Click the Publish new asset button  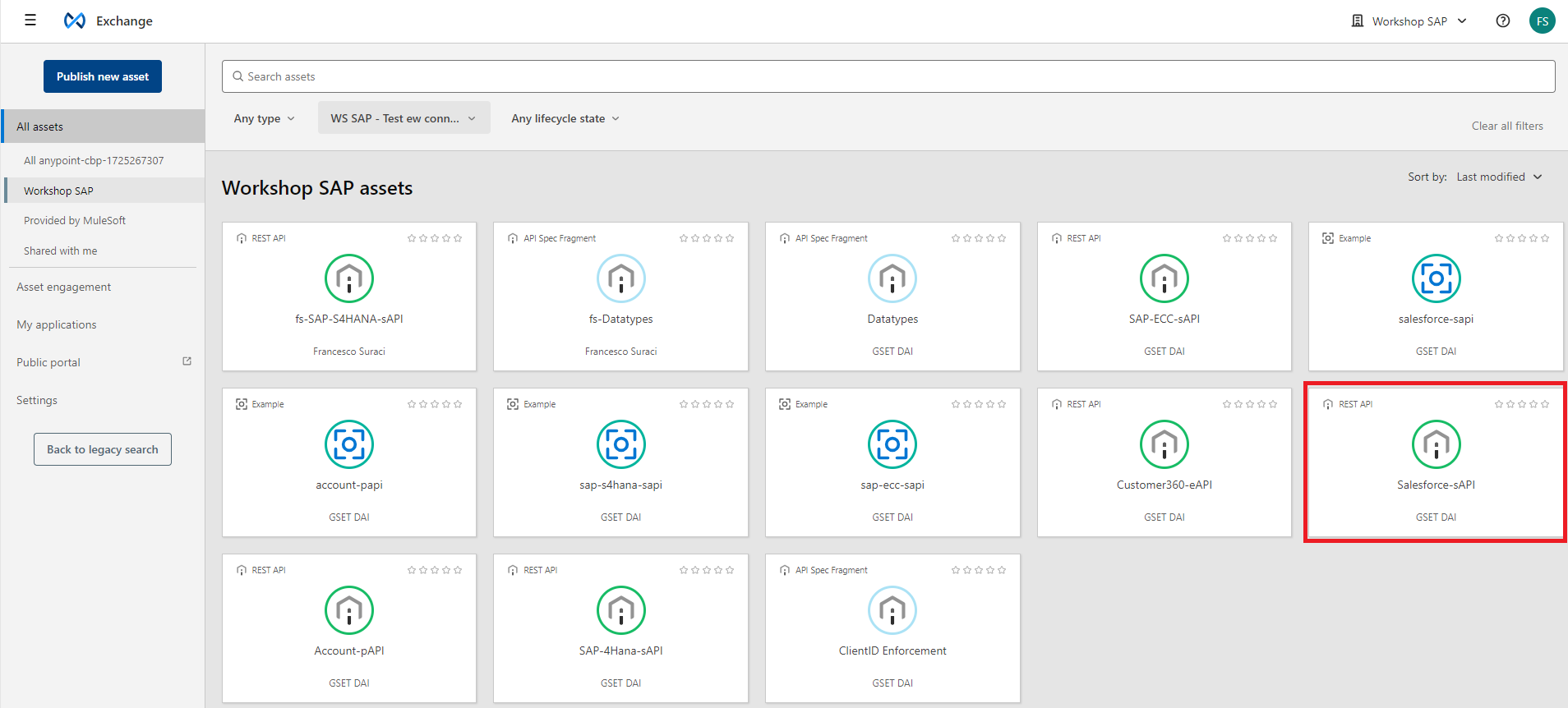(103, 76)
